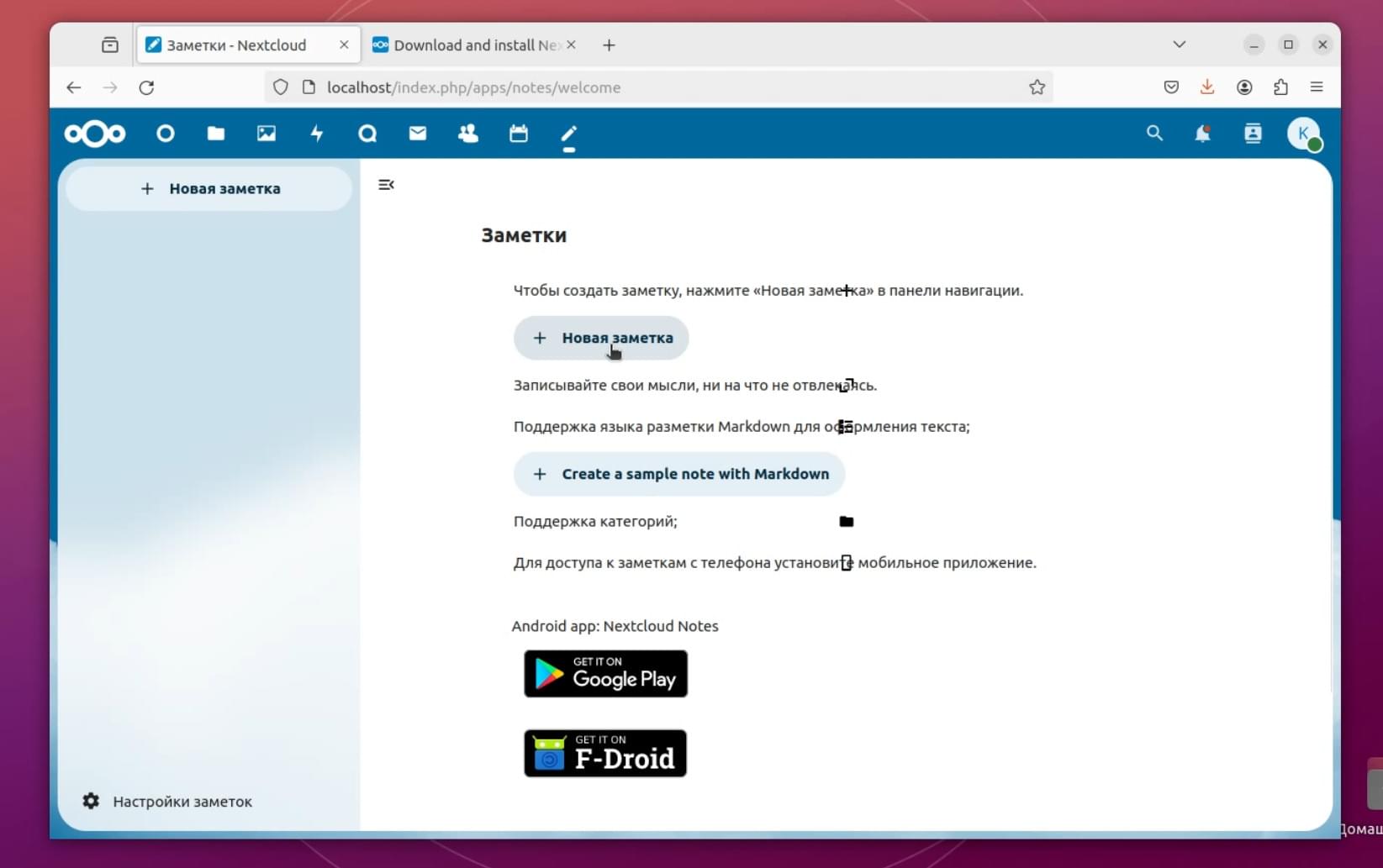Open contacts menu icon in header
Viewport: 1383px width, 868px height.
pyautogui.click(x=1253, y=133)
